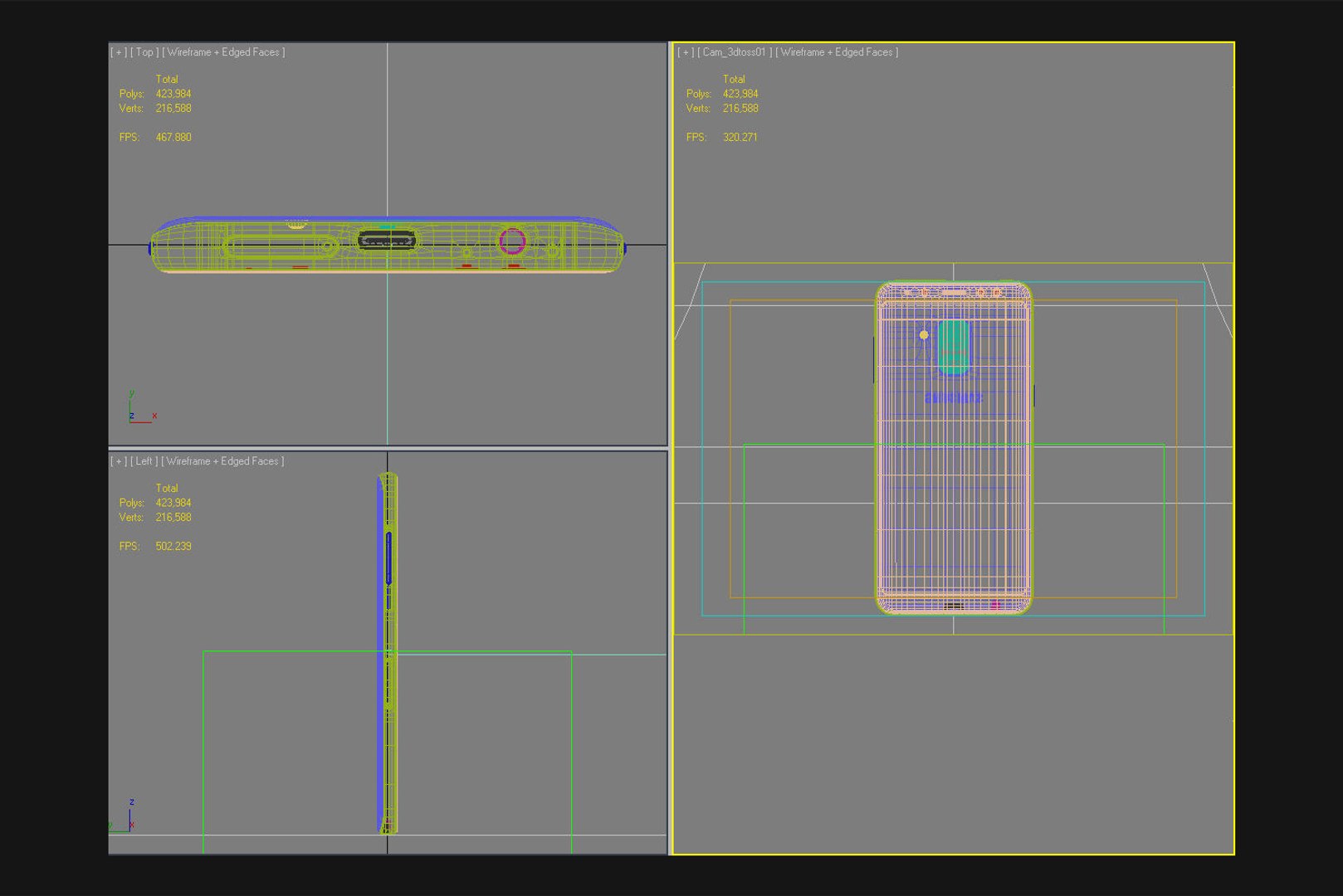The image size is (1343, 896).
Task: Open the Cam_3dtoss01 camera label menu
Action: click(735, 52)
